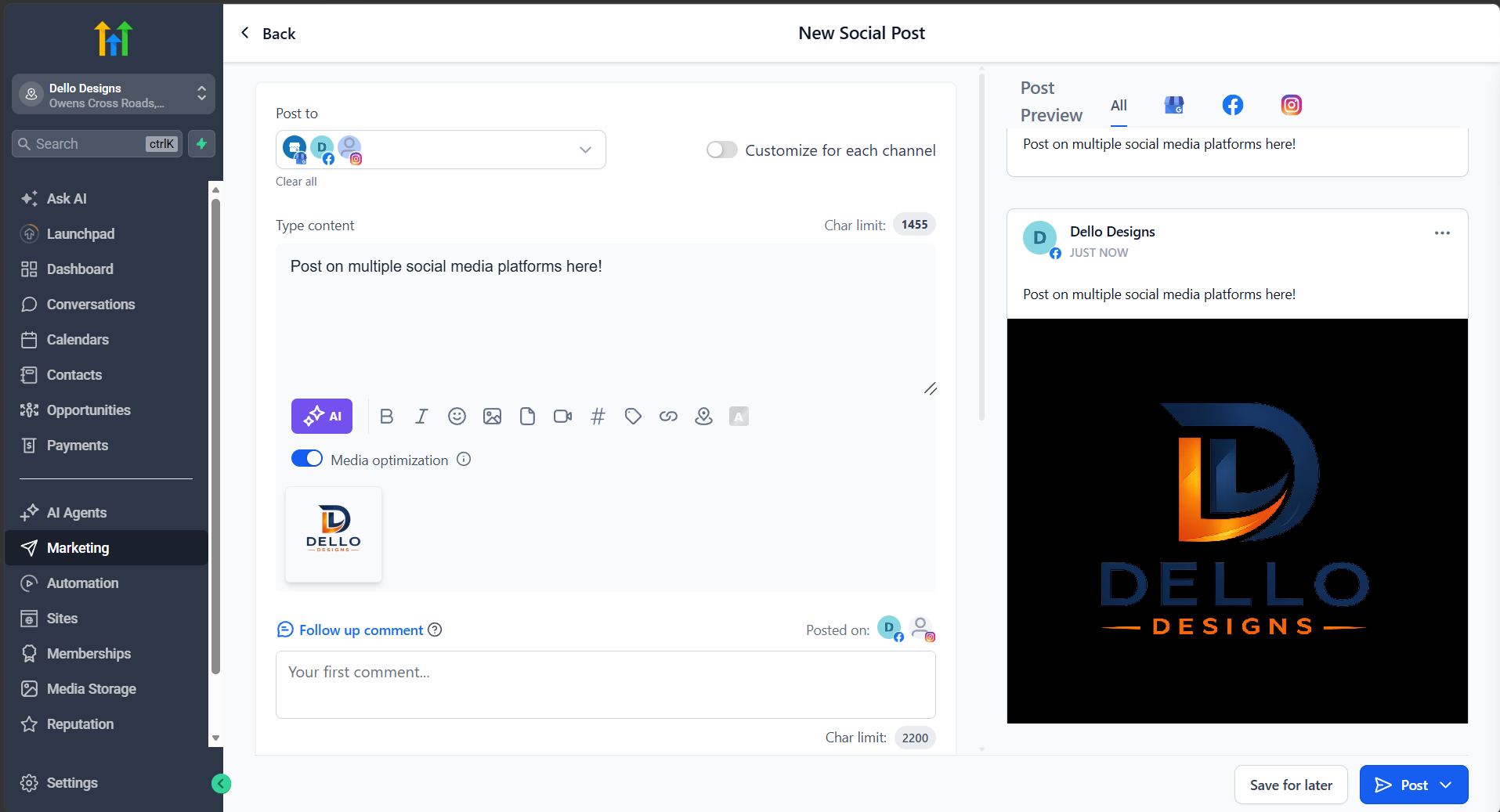Click the uploaded Dello logo thumbnail
Screen dimensions: 1500x812
pyautogui.click(x=334, y=534)
